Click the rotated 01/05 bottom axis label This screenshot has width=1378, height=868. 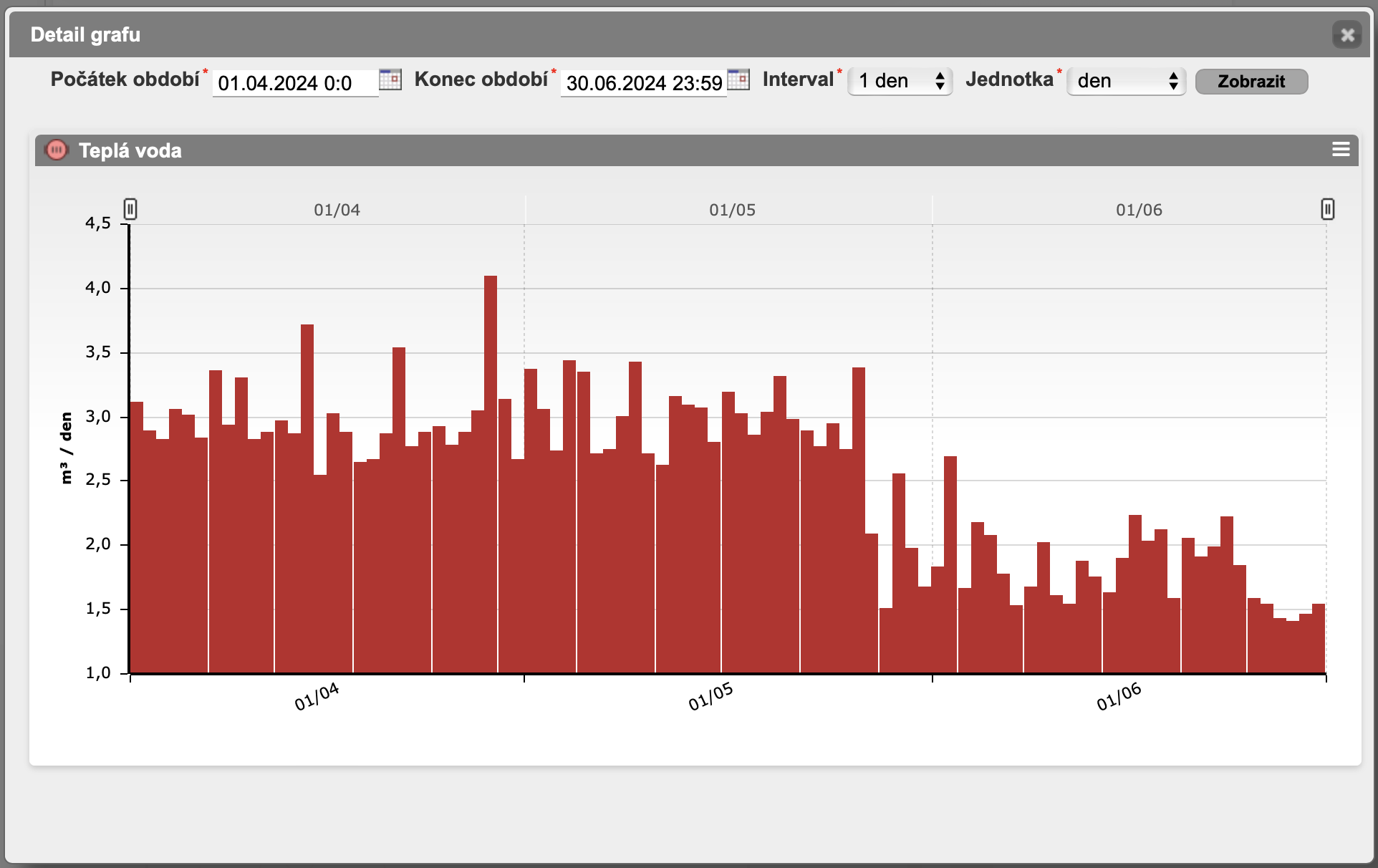pyautogui.click(x=710, y=697)
